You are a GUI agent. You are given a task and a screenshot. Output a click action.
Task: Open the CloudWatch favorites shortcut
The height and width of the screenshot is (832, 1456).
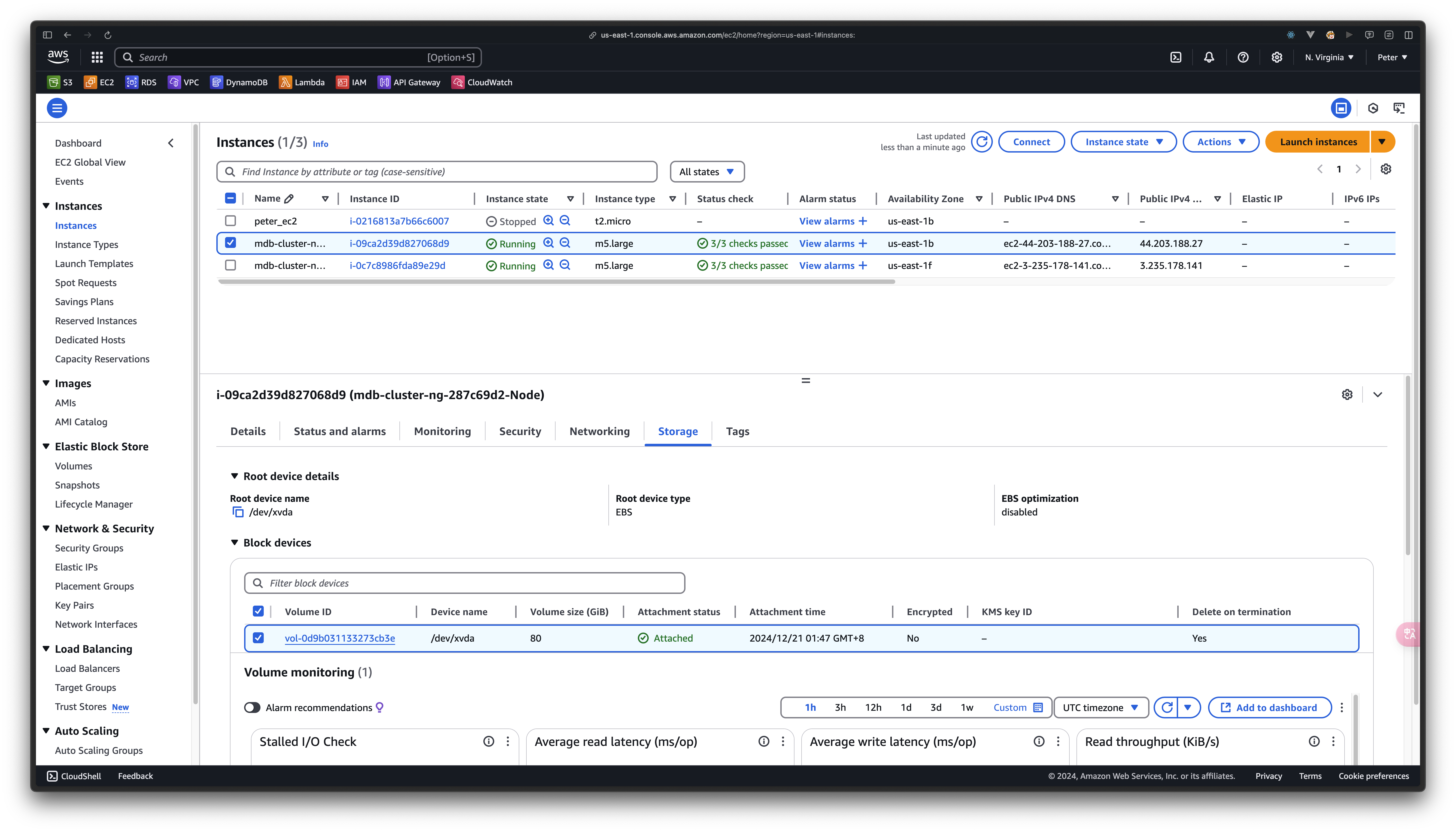click(x=482, y=82)
